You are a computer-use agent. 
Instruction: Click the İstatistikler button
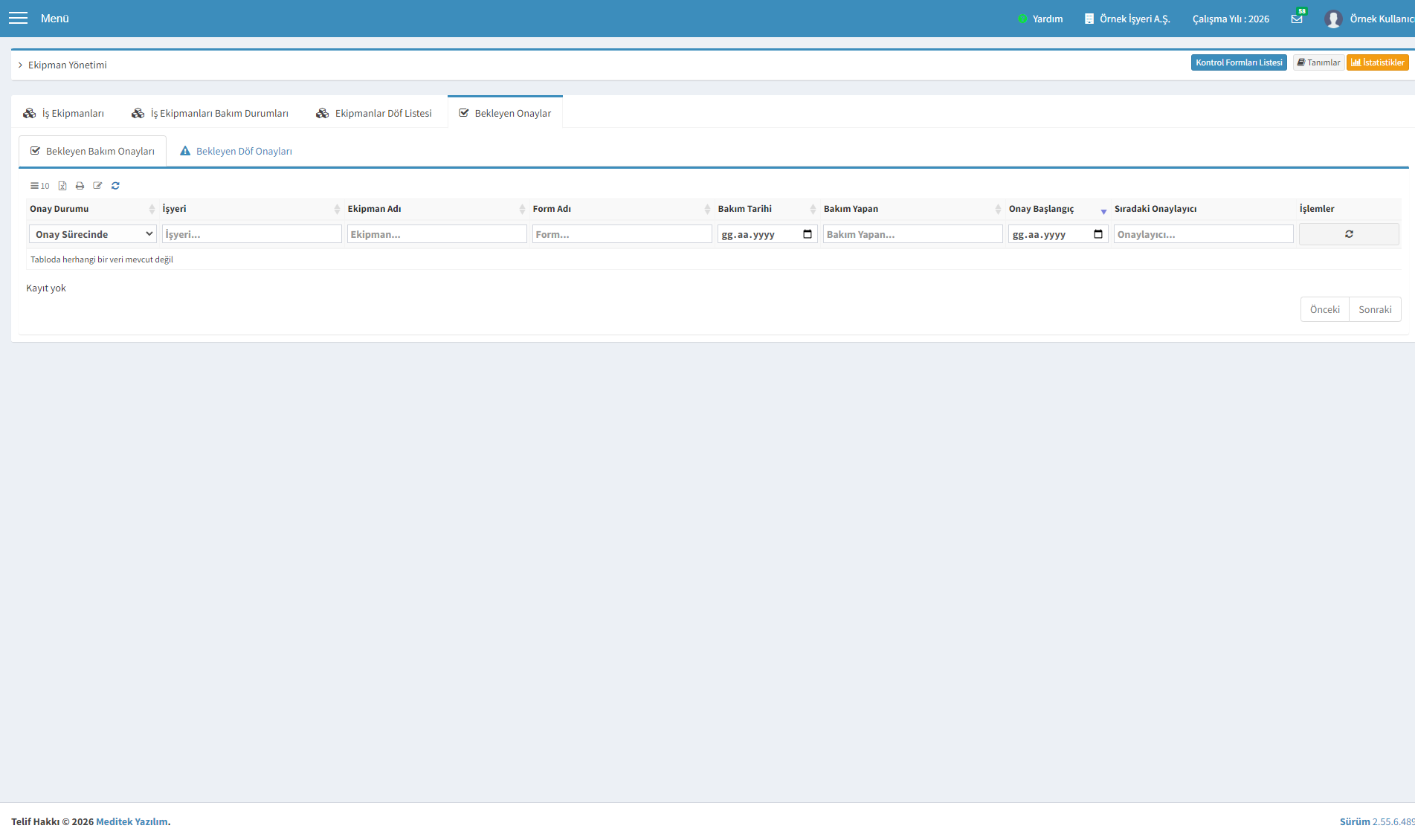(x=1377, y=62)
